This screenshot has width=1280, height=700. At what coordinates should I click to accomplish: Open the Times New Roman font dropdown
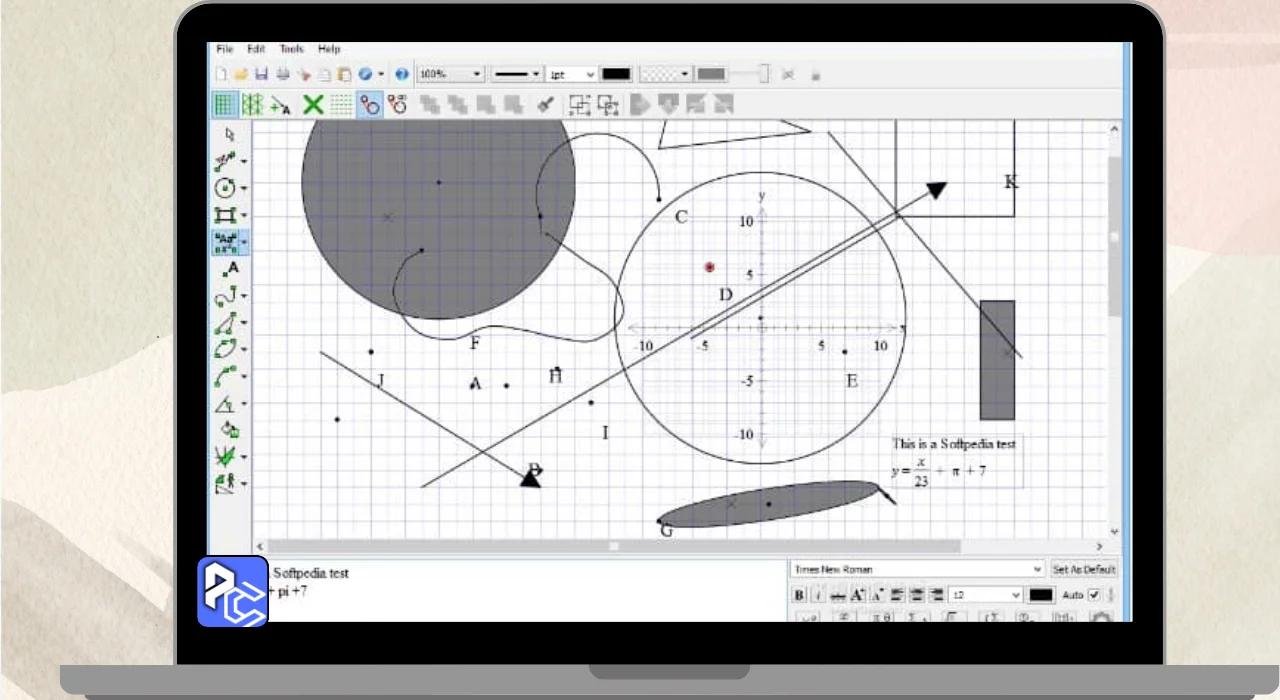pos(917,569)
